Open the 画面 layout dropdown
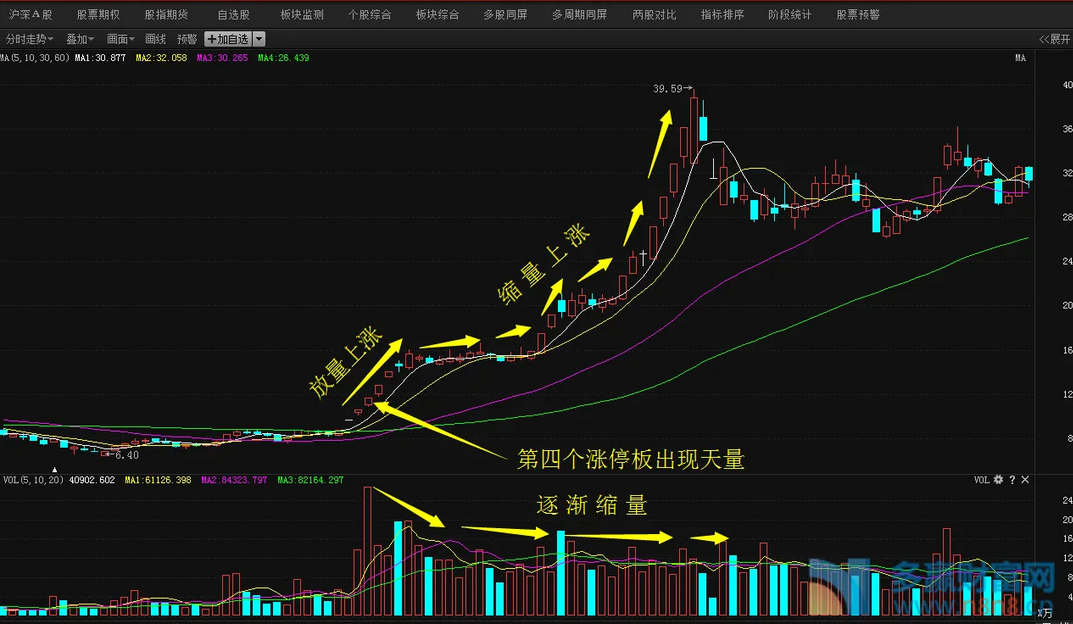The image size is (1073, 624). pos(121,40)
